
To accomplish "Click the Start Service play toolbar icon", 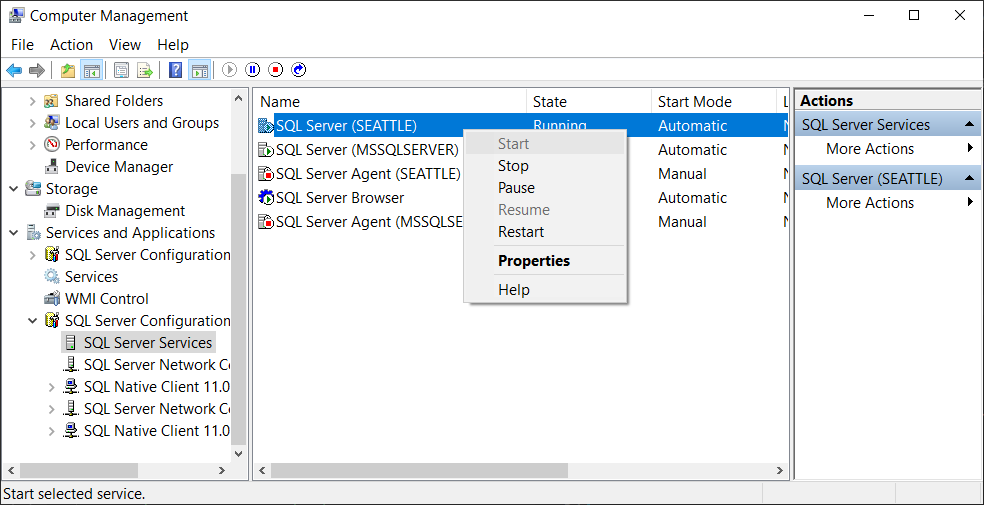I will [230, 70].
